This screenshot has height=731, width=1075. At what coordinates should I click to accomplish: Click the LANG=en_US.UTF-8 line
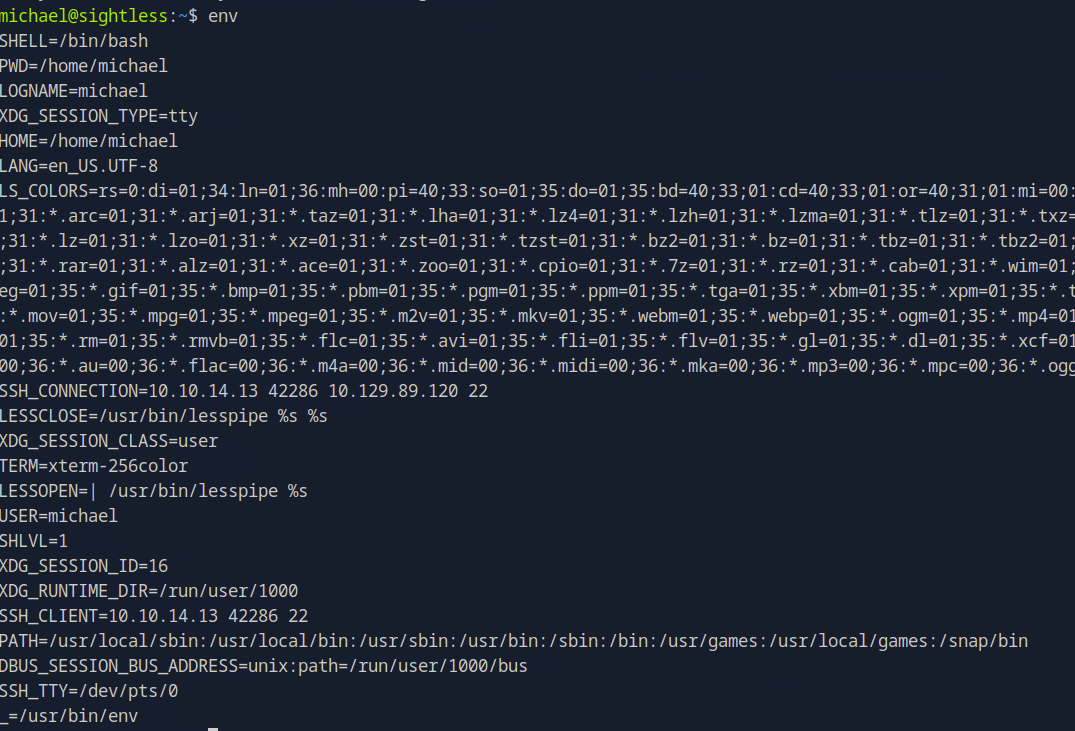pyautogui.click(x=79, y=166)
